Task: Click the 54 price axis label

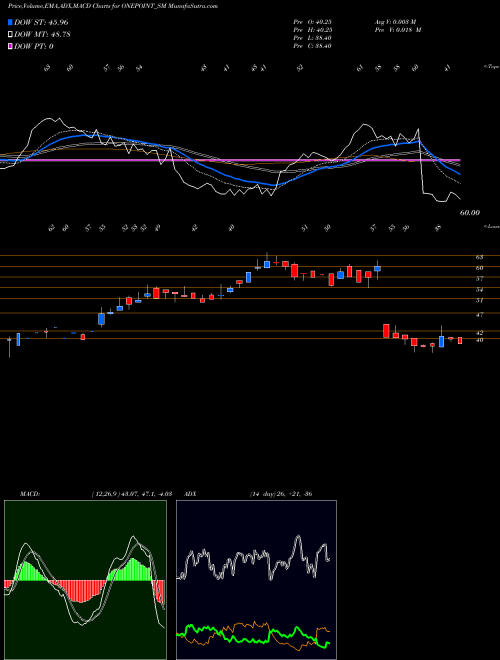Action: pos(480,290)
